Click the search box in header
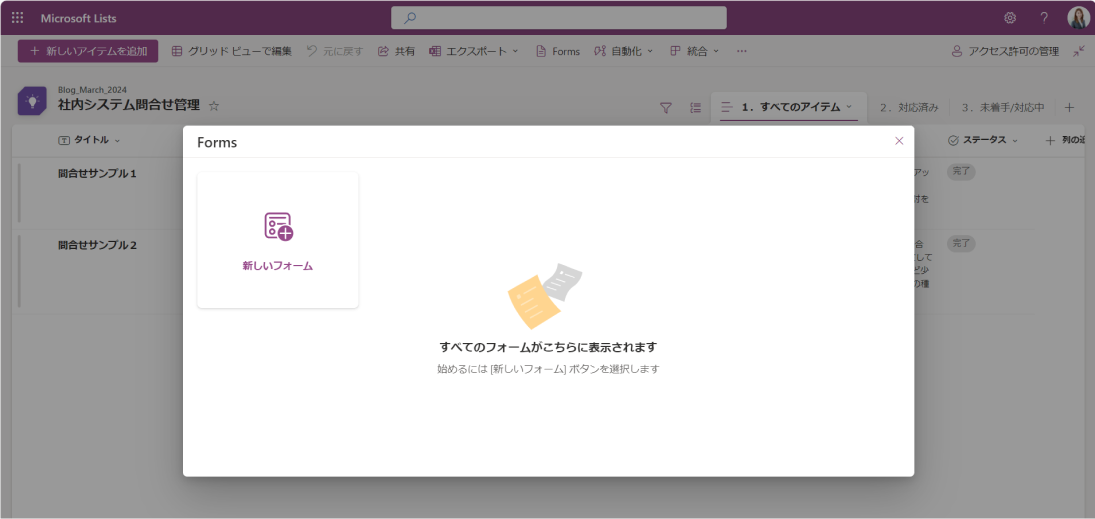 (559, 18)
